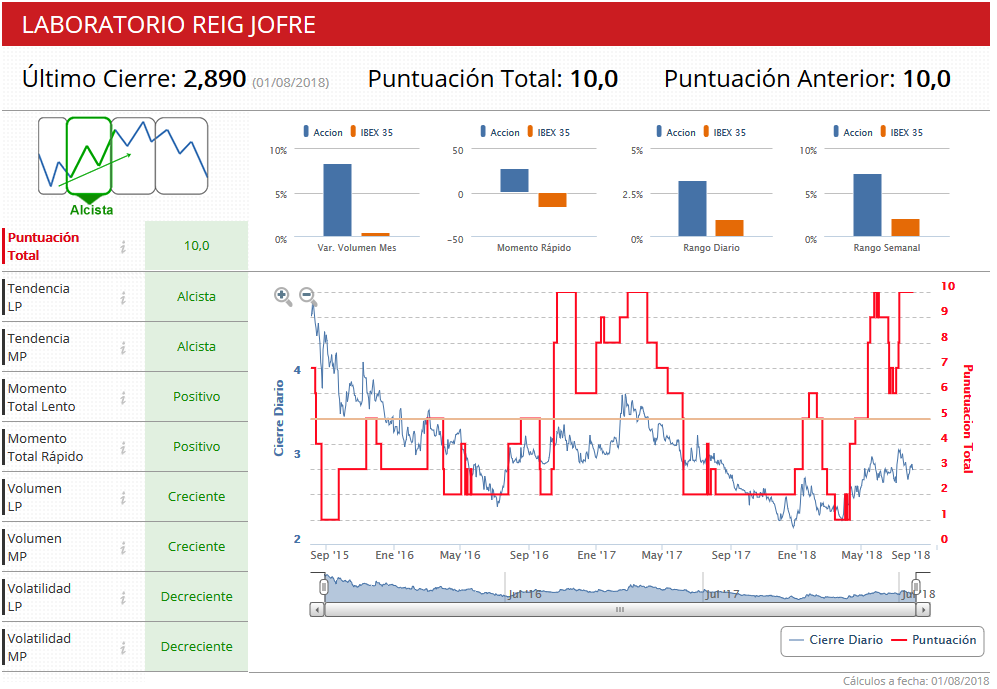Click the Rango Diario chart title
997x689 pixels.
[x=712, y=248]
